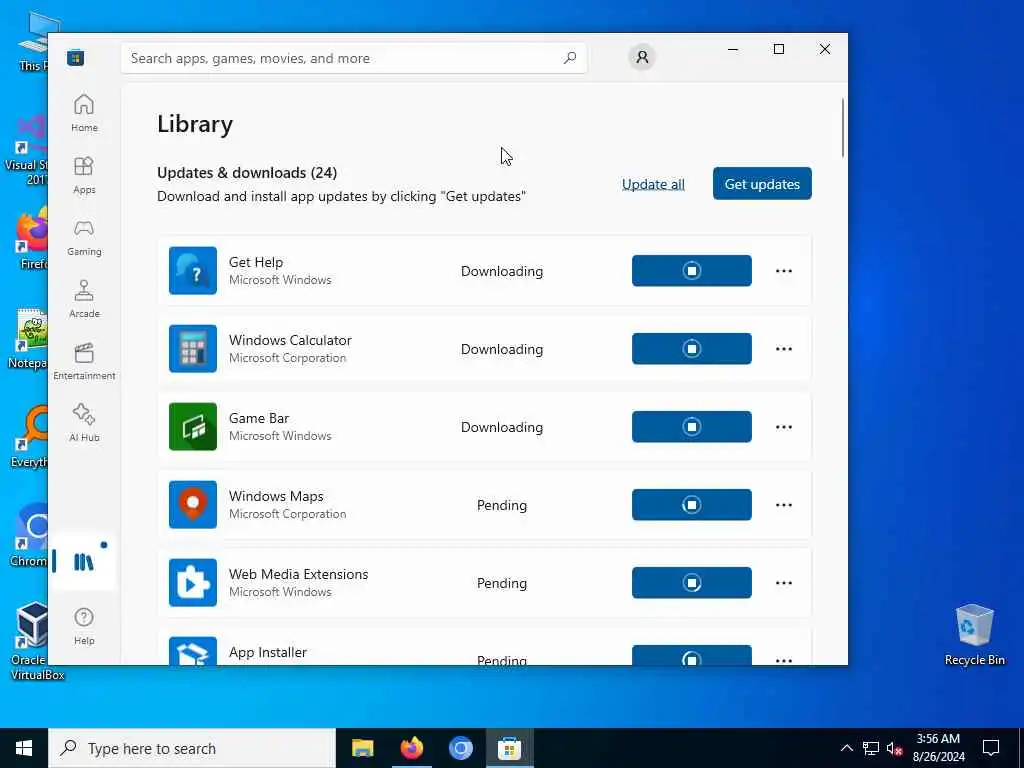
Task: Click the network tray icon
Action: click(871, 748)
